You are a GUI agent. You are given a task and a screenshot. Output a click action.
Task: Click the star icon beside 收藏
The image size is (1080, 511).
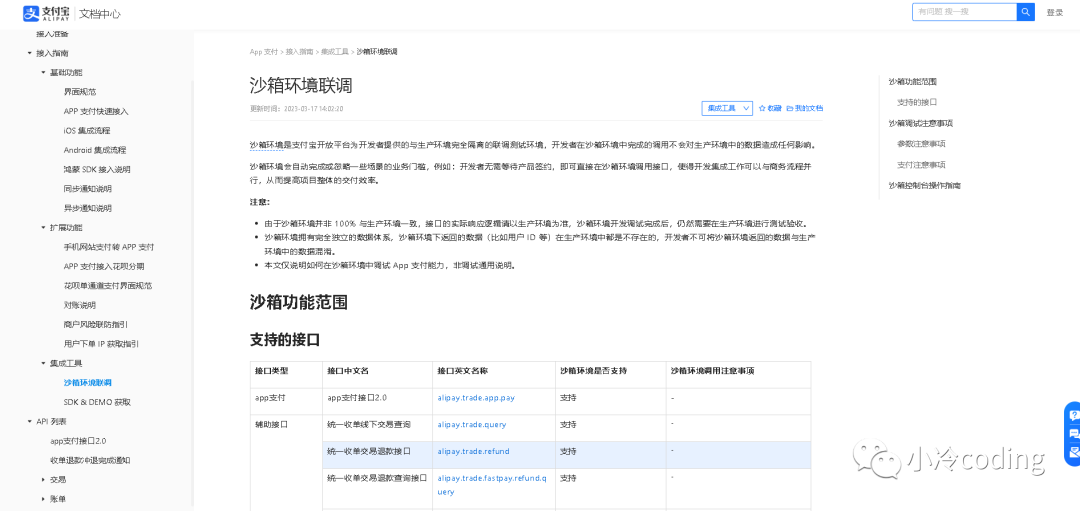(762, 108)
